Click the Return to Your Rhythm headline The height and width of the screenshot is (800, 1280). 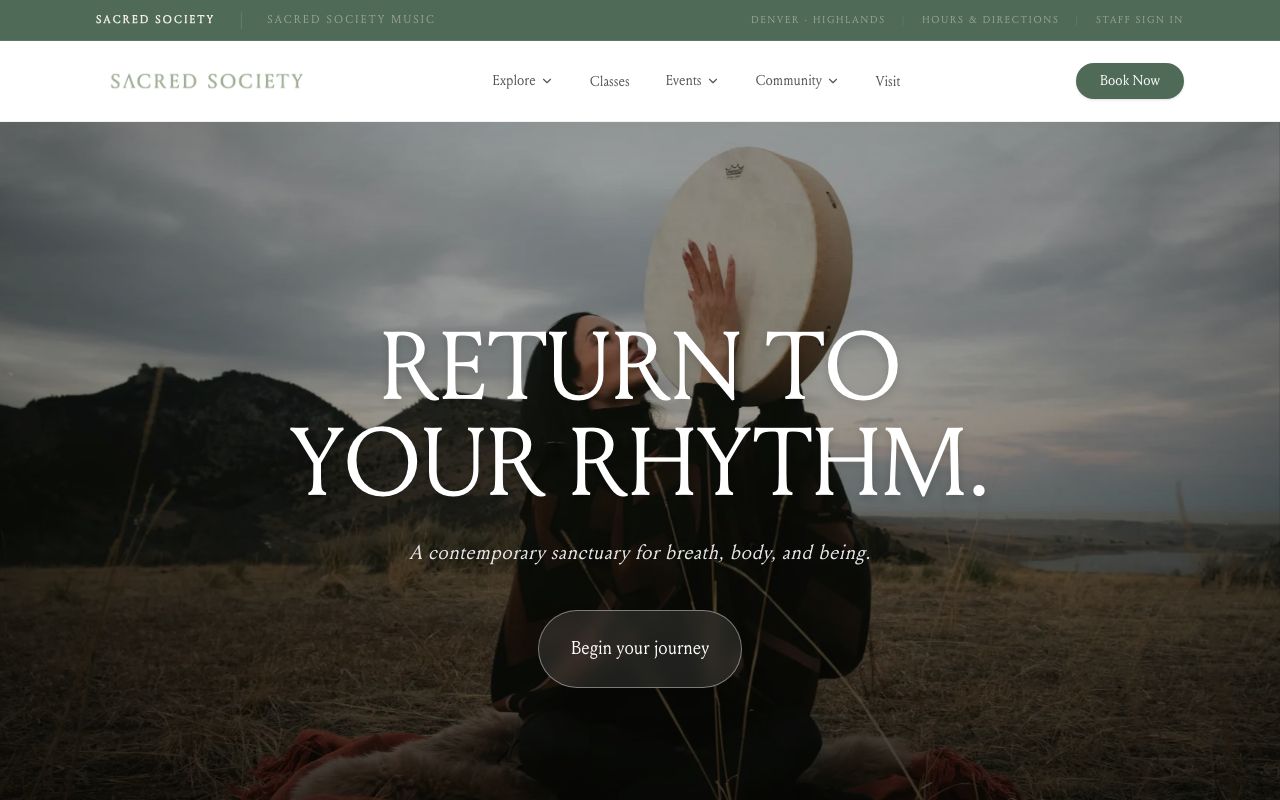tap(640, 414)
